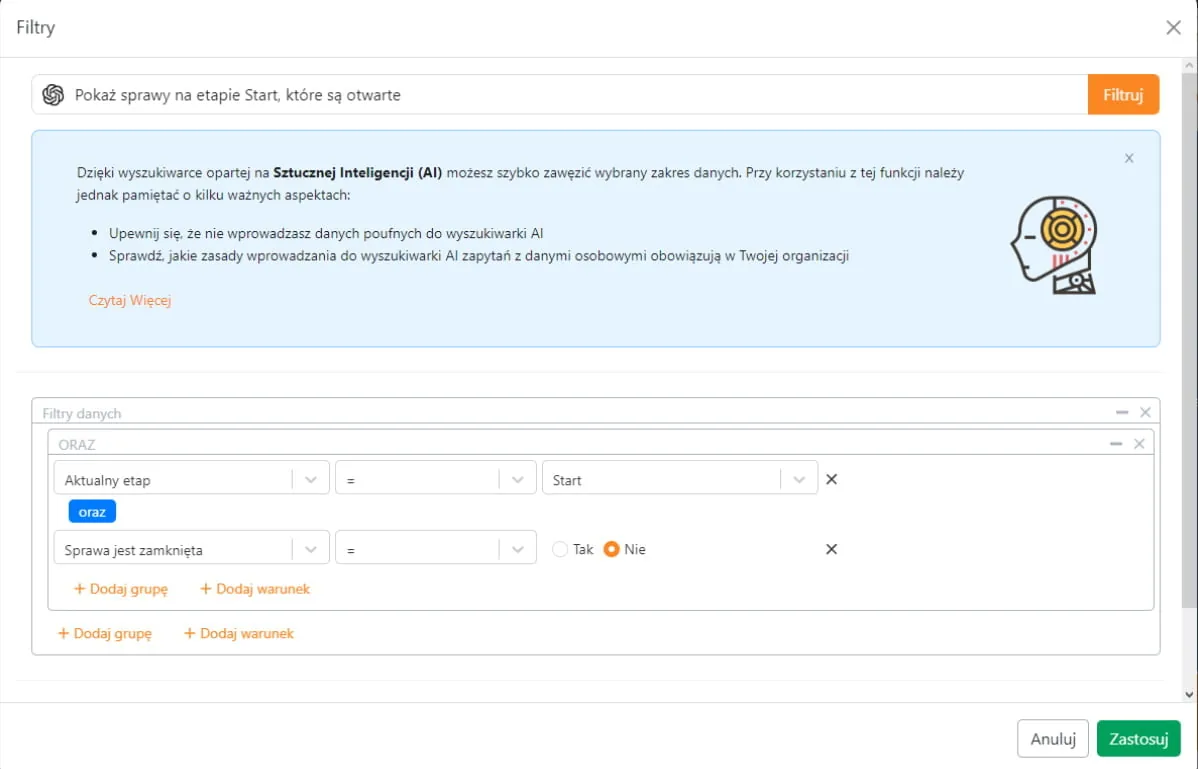Click the Anuluj button

1053,738
